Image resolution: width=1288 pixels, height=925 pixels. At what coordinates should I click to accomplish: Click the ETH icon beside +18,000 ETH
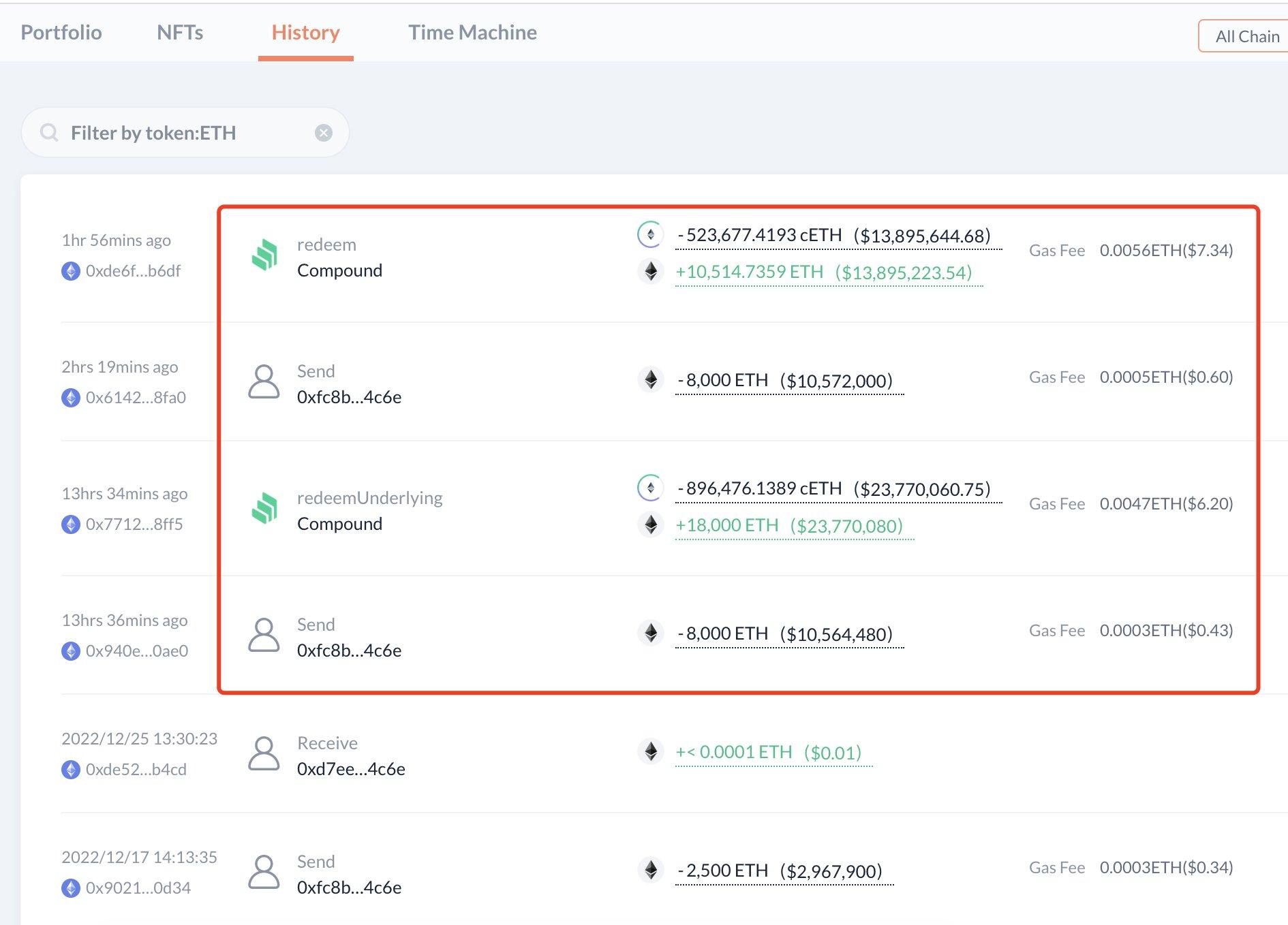[x=651, y=525]
